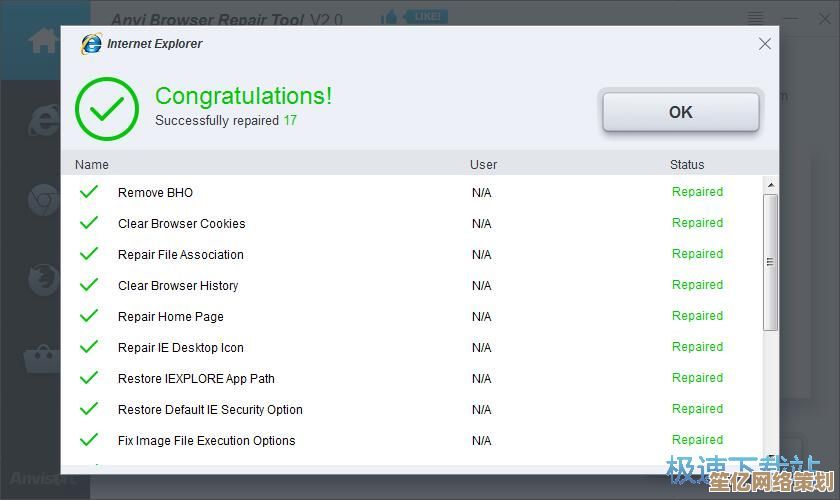This screenshot has height=500, width=840.
Task: Click the Status column header
Action: click(x=687, y=164)
